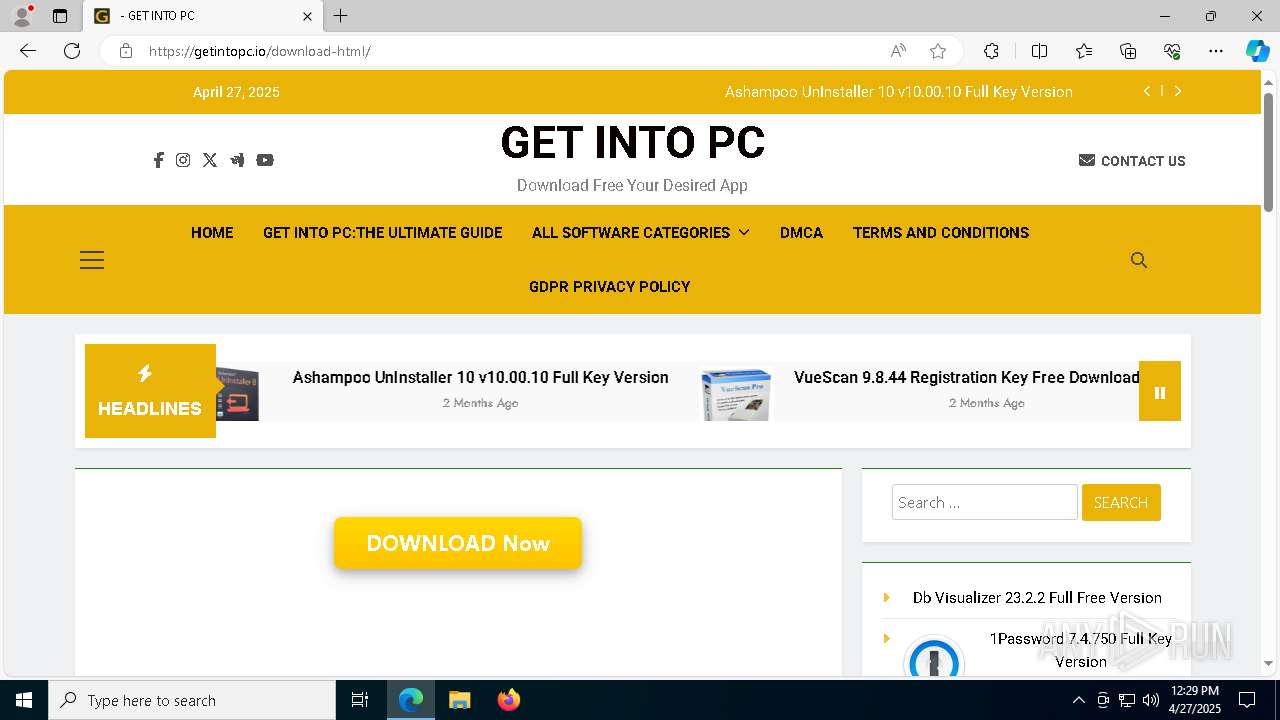Open the site's Facebook page icon
This screenshot has height=720, width=1280.
point(158,160)
